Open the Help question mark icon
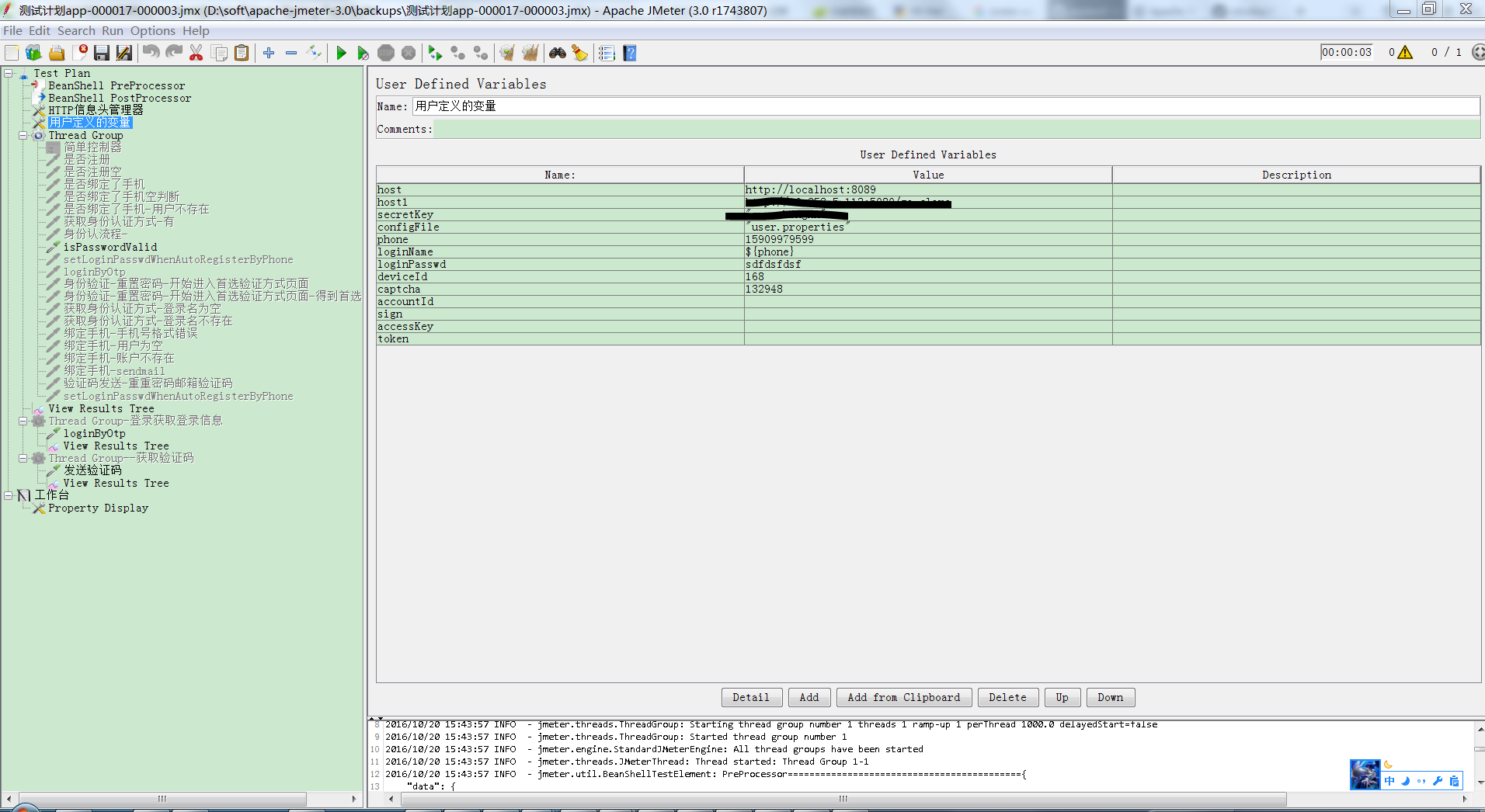 [630, 53]
